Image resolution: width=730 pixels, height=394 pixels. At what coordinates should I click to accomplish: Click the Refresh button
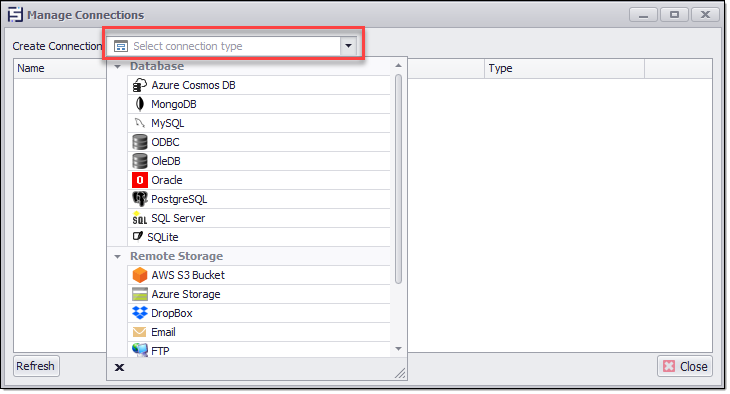(x=36, y=367)
